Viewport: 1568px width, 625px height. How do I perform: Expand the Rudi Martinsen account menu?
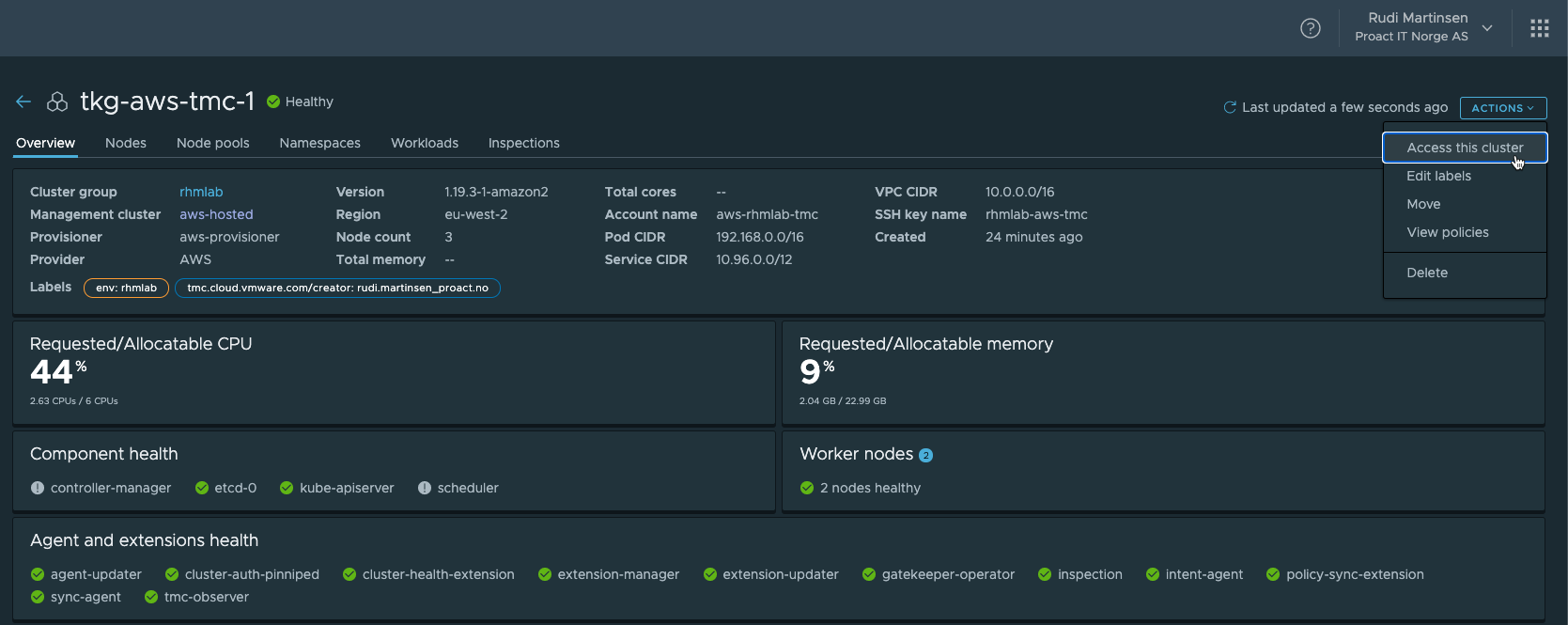coord(1424,27)
